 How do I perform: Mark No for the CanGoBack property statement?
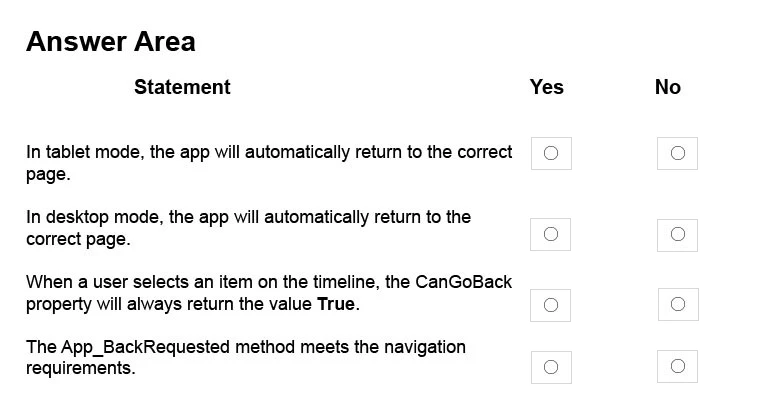tap(677, 304)
